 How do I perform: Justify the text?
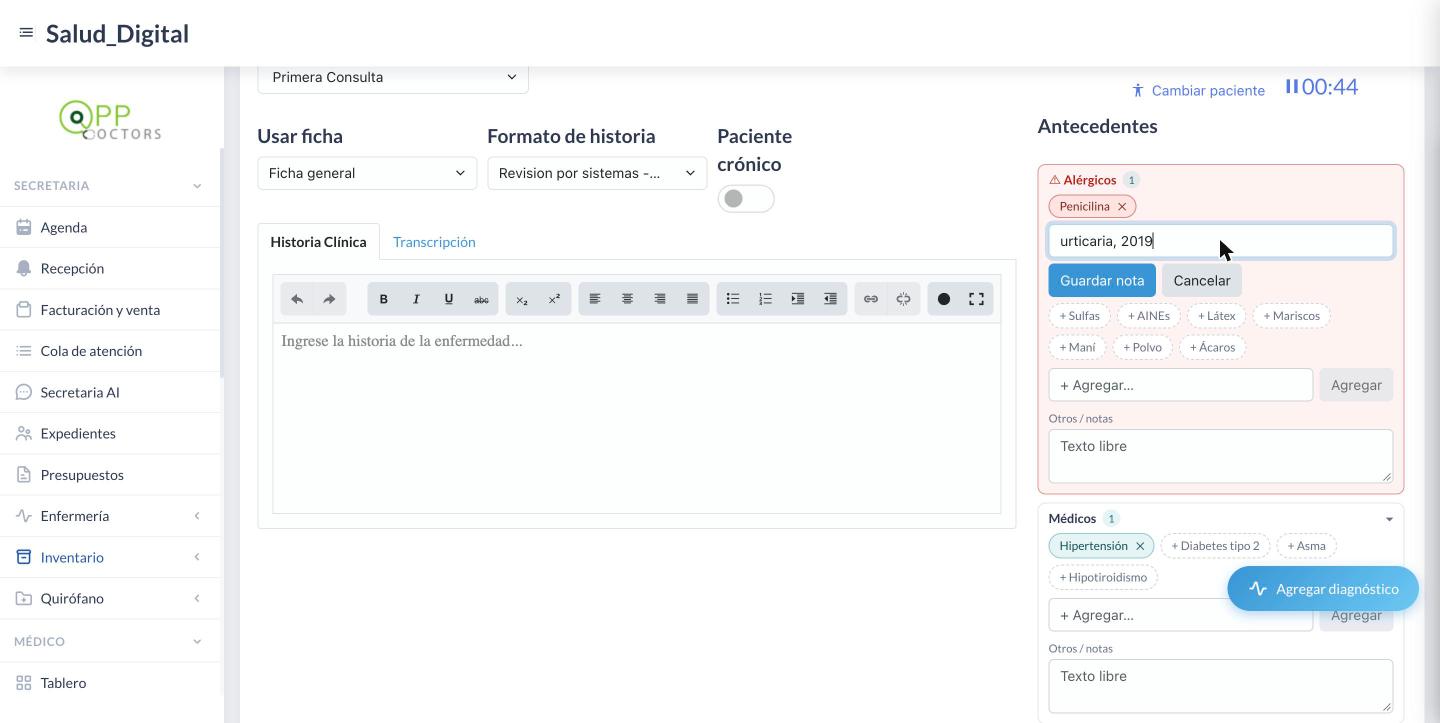(692, 299)
